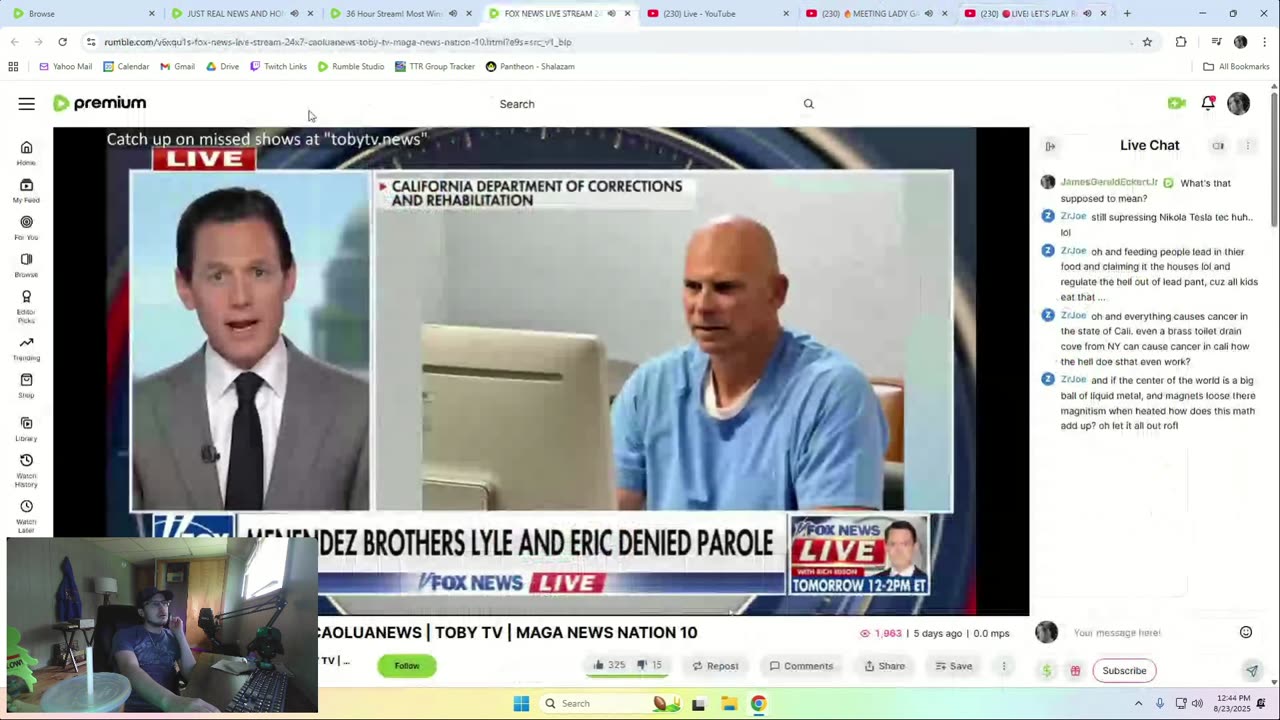Open Rumble Studio bookmark
Screen dimensions: 1280x720
click(351, 67)
